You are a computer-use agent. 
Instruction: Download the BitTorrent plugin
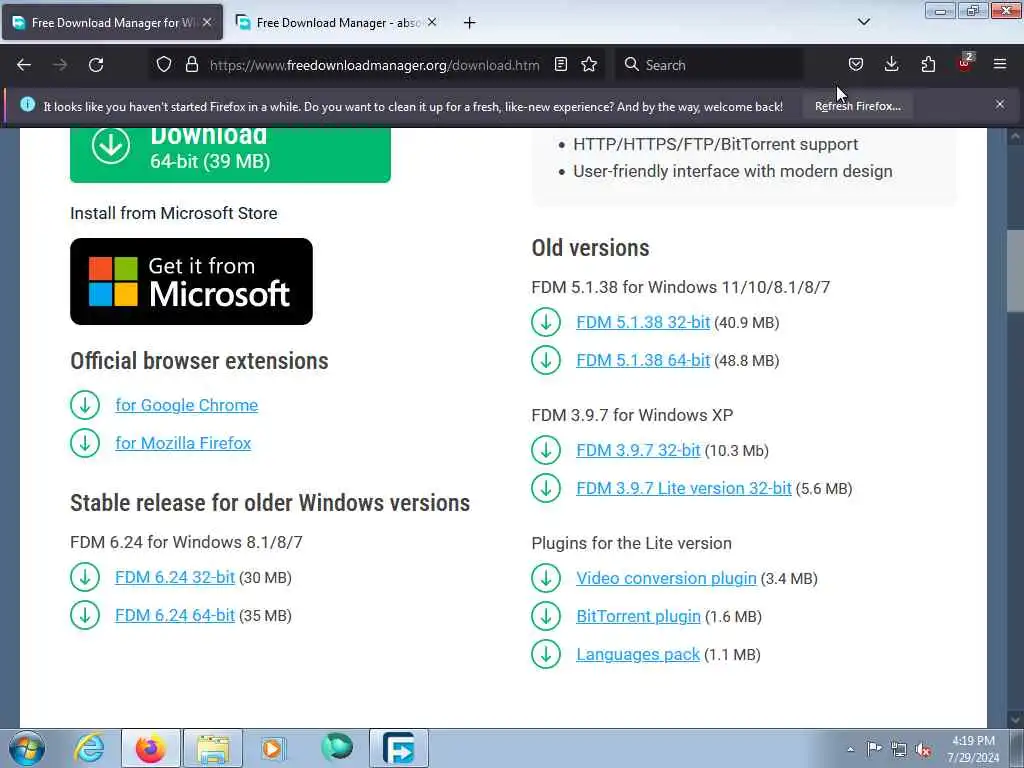(x=638, y=616)
